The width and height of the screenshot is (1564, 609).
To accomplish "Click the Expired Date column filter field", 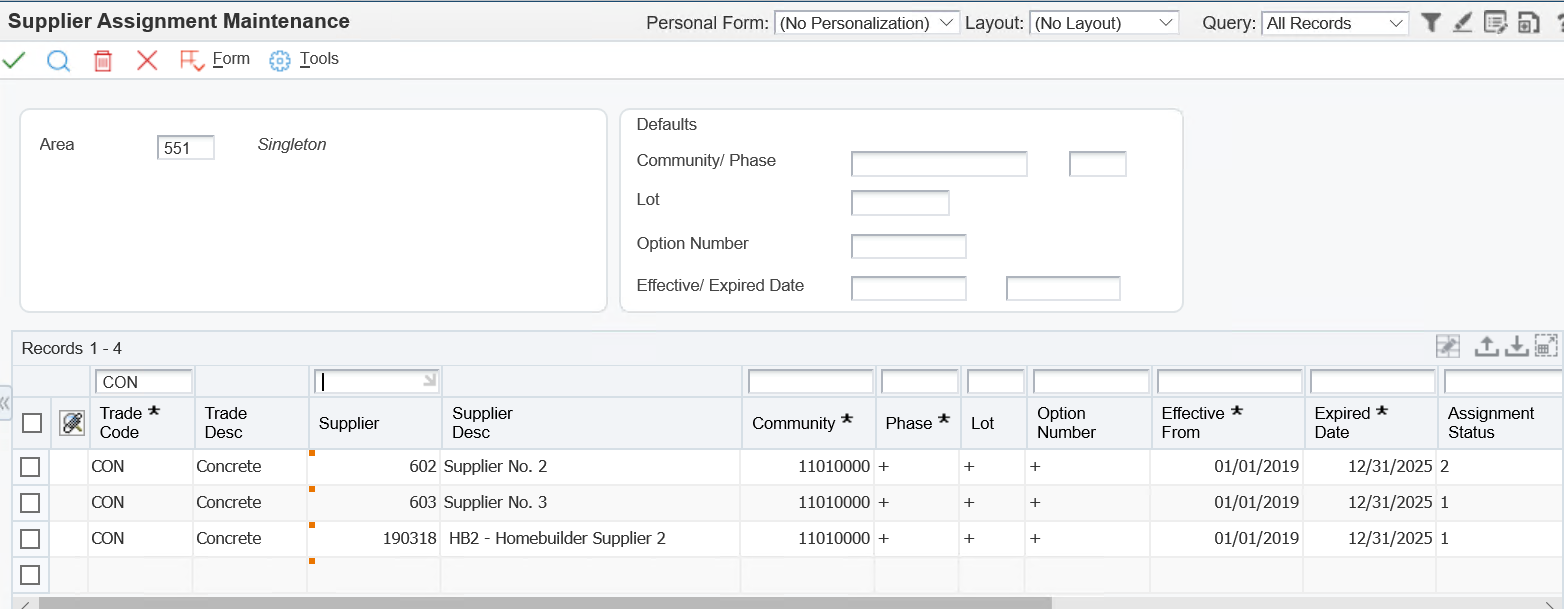I will 1373,382.
